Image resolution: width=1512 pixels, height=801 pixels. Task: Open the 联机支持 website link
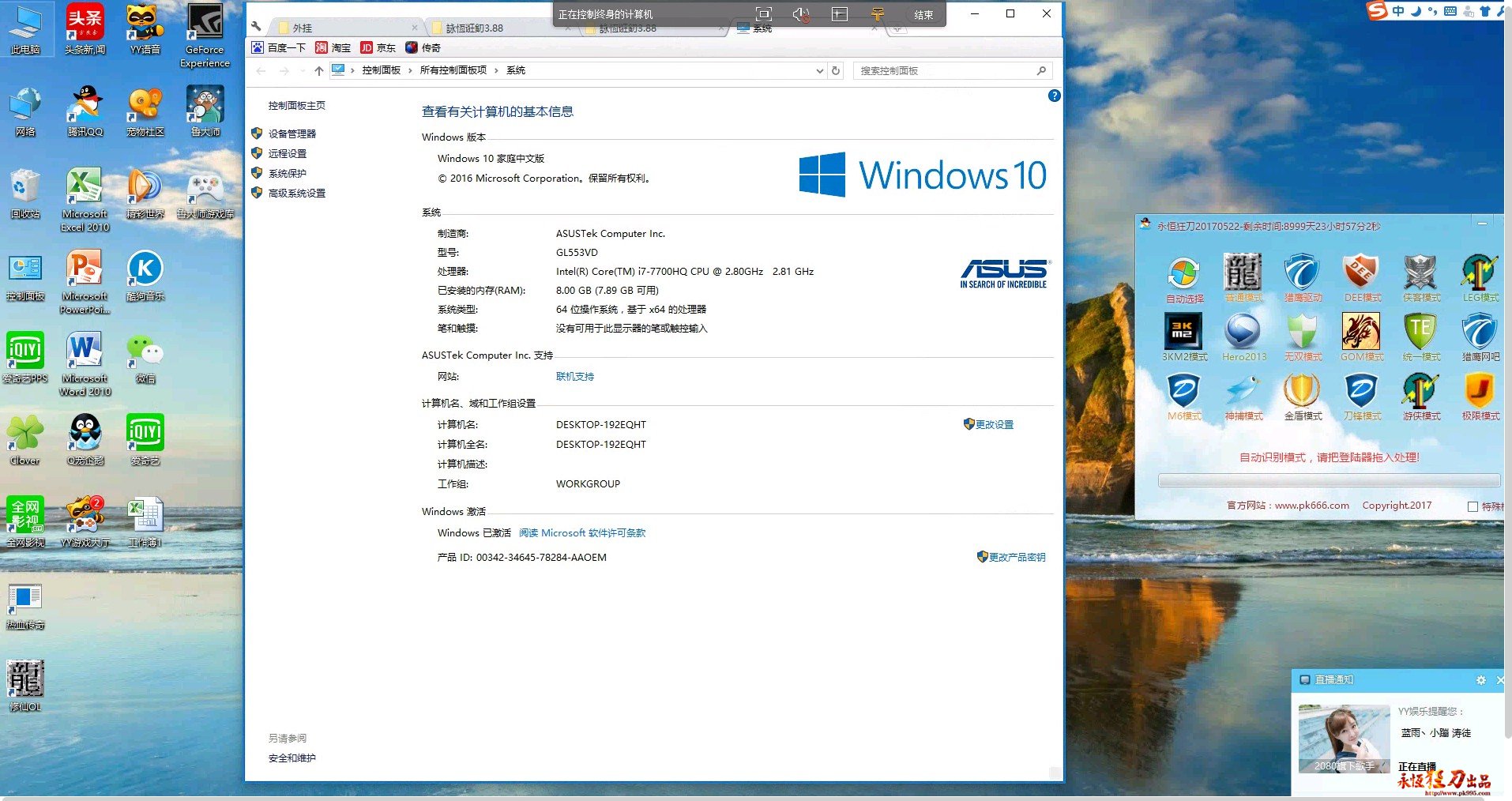pos(574,377)
